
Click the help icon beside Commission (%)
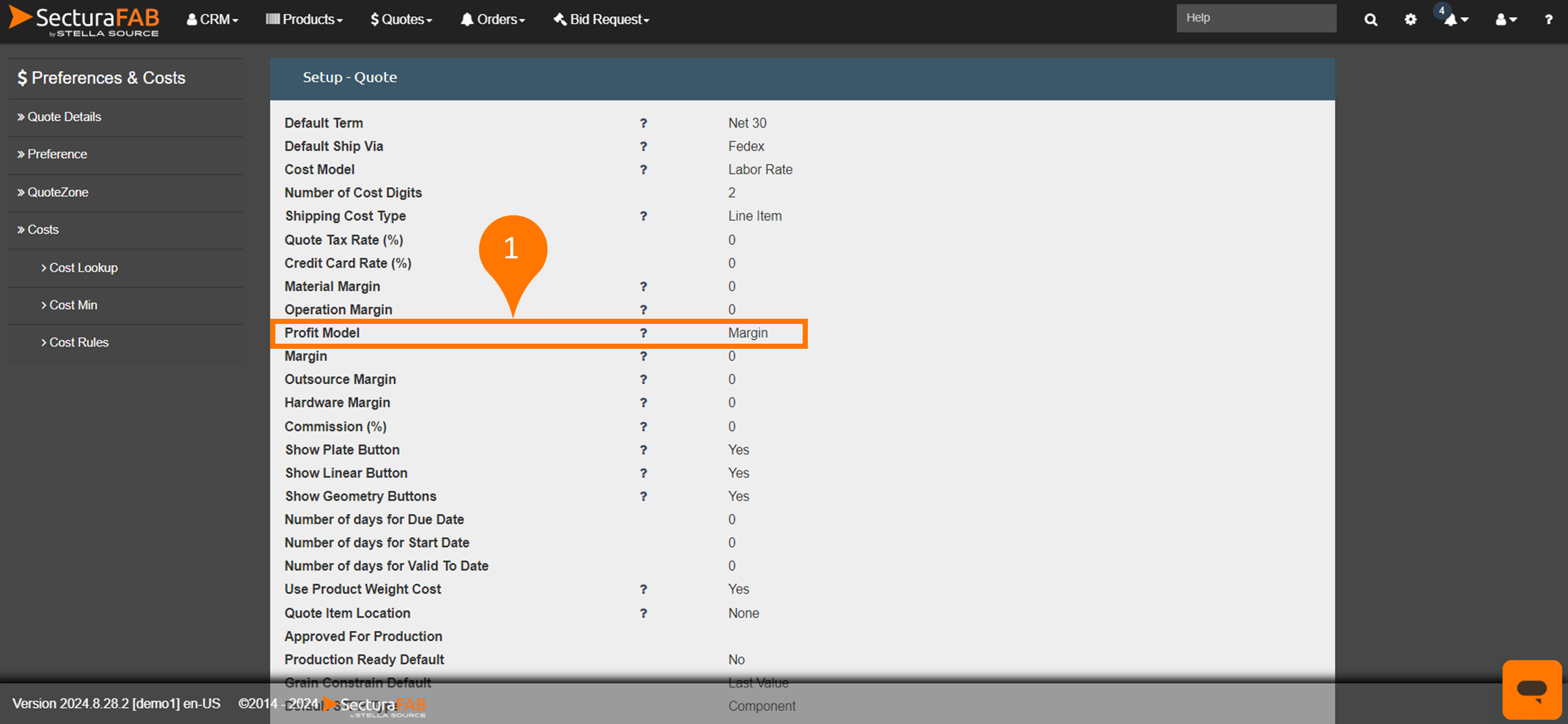click(643, 426)
